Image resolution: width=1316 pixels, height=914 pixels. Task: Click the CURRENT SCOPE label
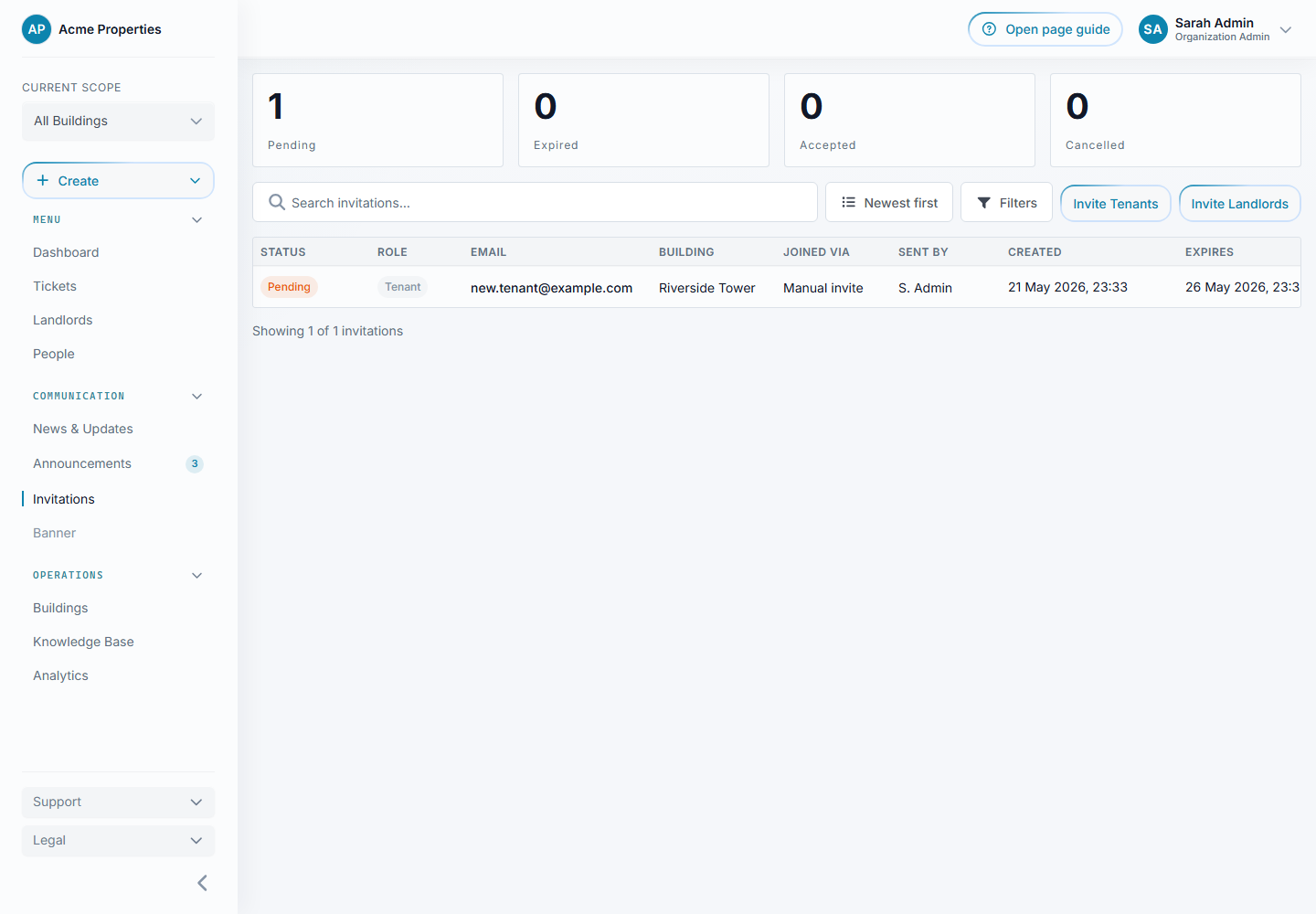[x=71, y=88]
